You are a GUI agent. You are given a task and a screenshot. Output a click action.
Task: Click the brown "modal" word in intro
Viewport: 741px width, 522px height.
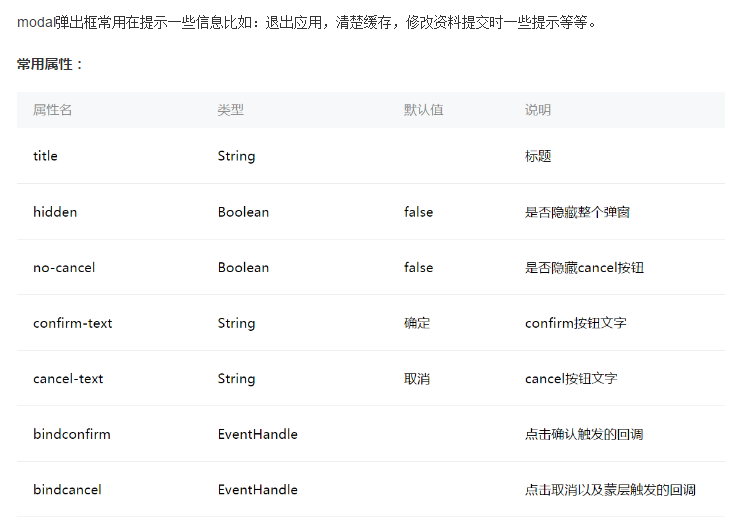[35, 21]
